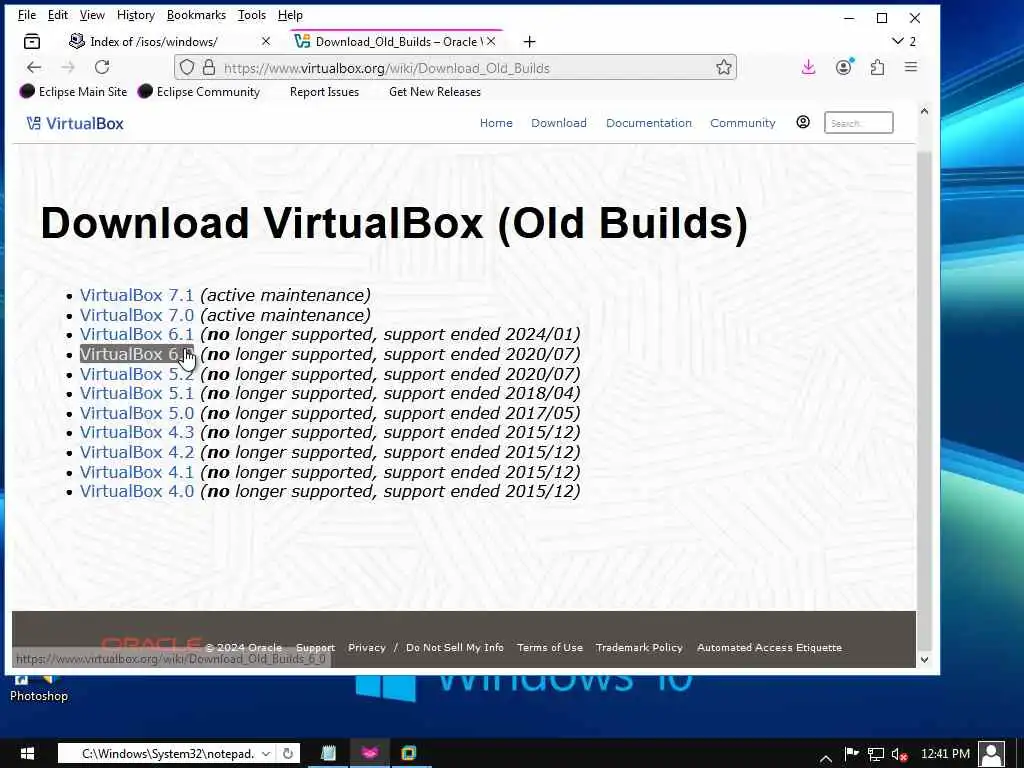Open Eclipse Community bookmark
1024x768 pixels.
click(x=199, y=91)
